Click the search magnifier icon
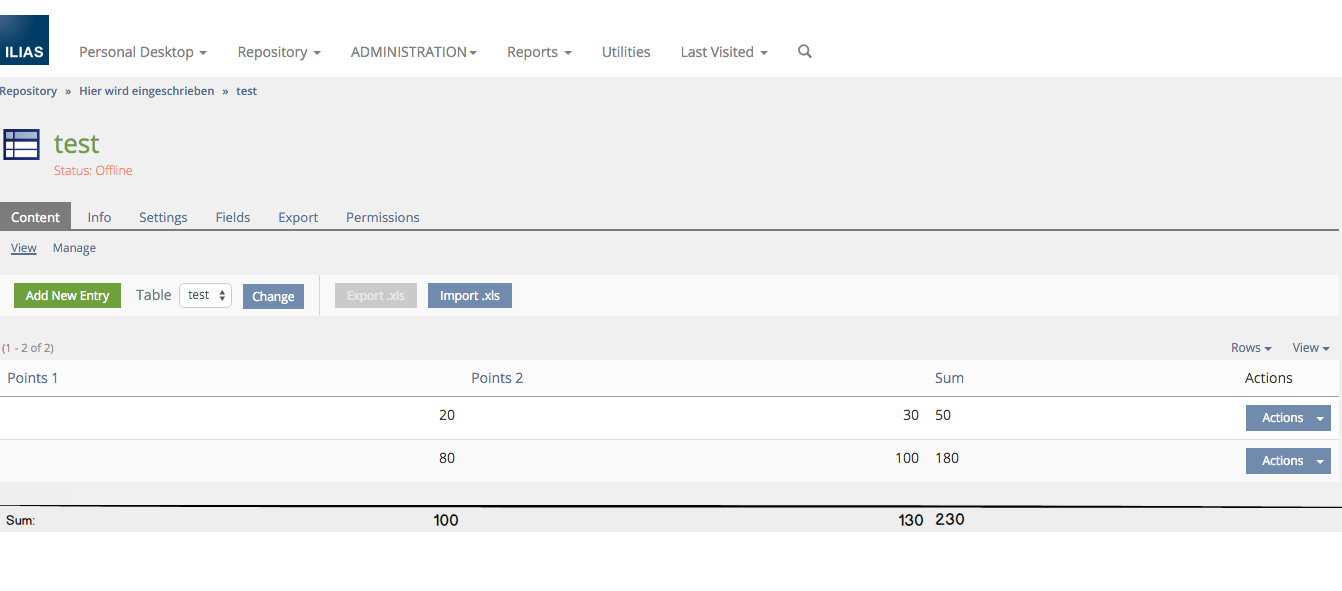 tap(805, 52)
